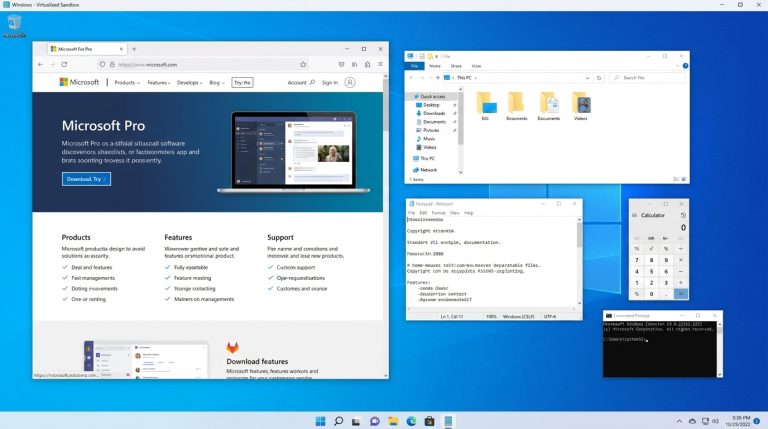This screenshot has height=429, width=768.
Task: Click the plus key in Calculator
Action: click(x=681, y=283)
